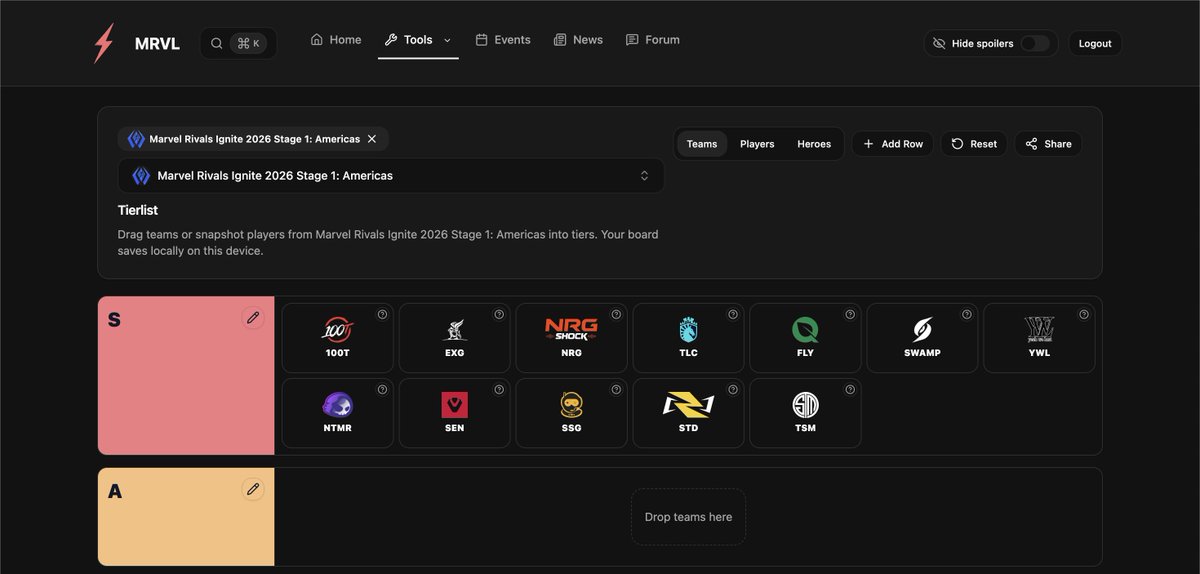Screen dimensions: 1200x574
Task: Select the STD team logo
Action: click(x=688, y=405)
